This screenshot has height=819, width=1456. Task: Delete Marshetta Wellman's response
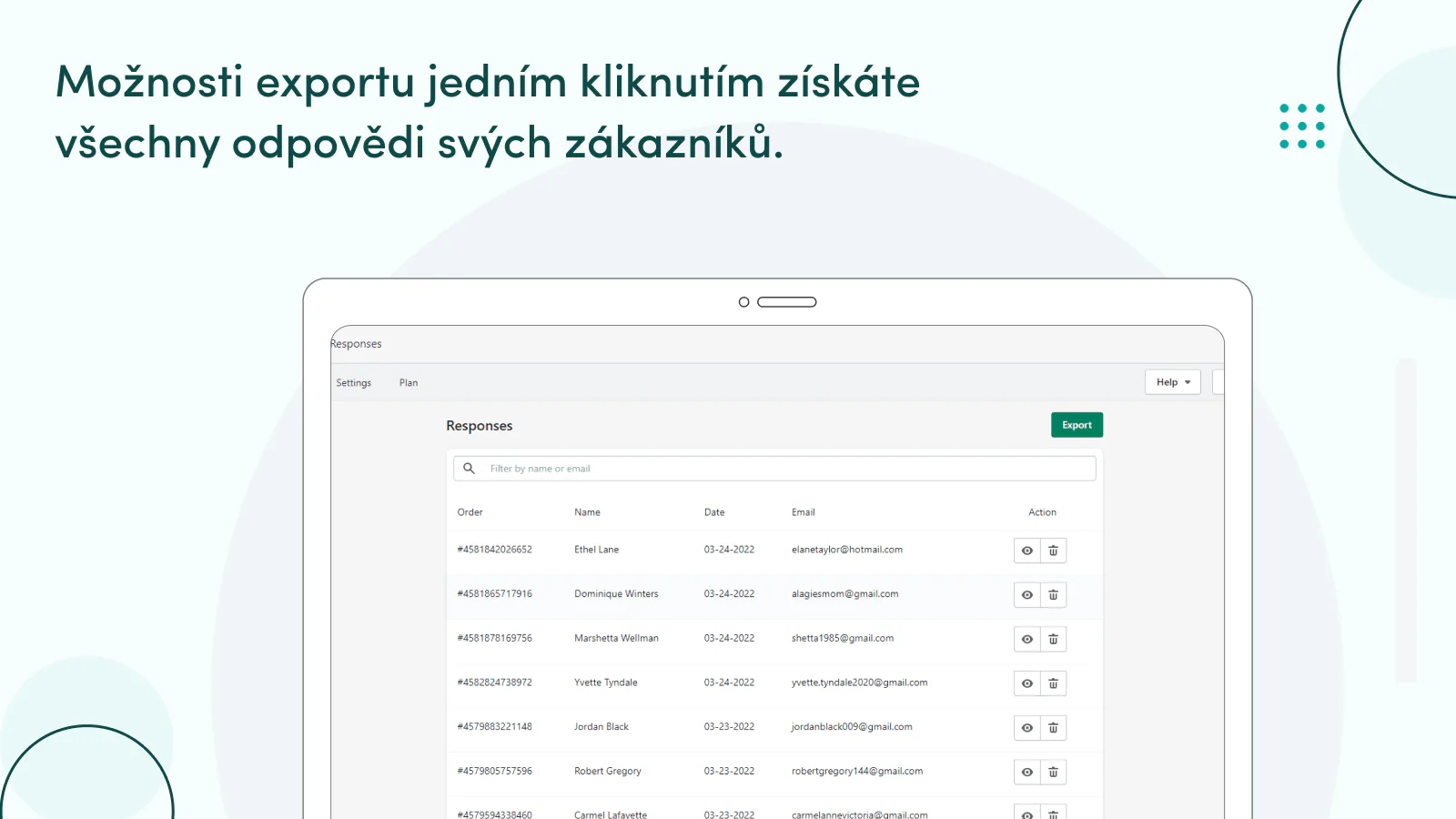click(x=1054, y=640)
